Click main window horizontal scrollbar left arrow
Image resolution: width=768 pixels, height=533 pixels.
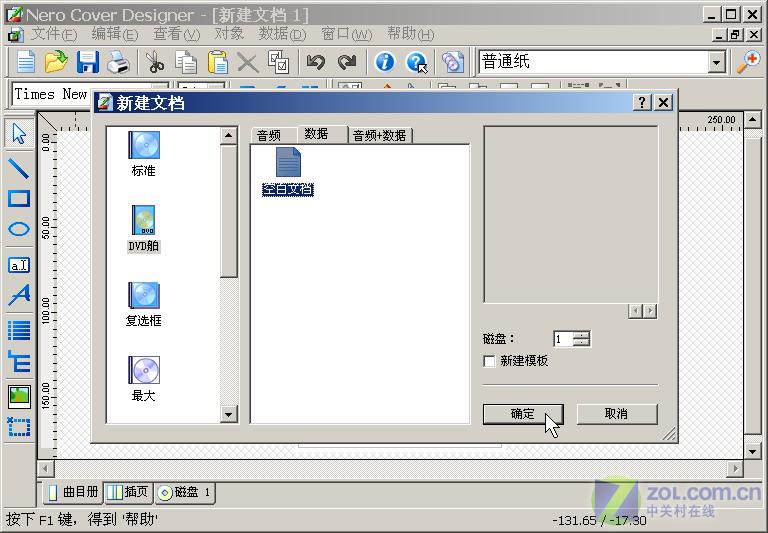coord(46,468)
